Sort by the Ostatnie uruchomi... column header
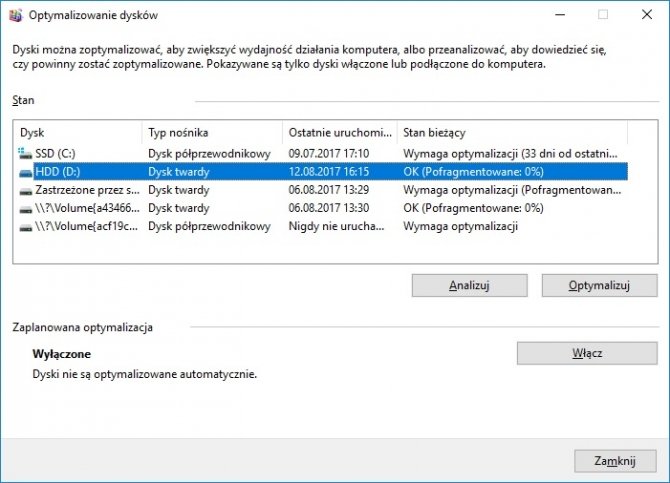The width and height of the screenshot is (670, 483). coord(340,133)
